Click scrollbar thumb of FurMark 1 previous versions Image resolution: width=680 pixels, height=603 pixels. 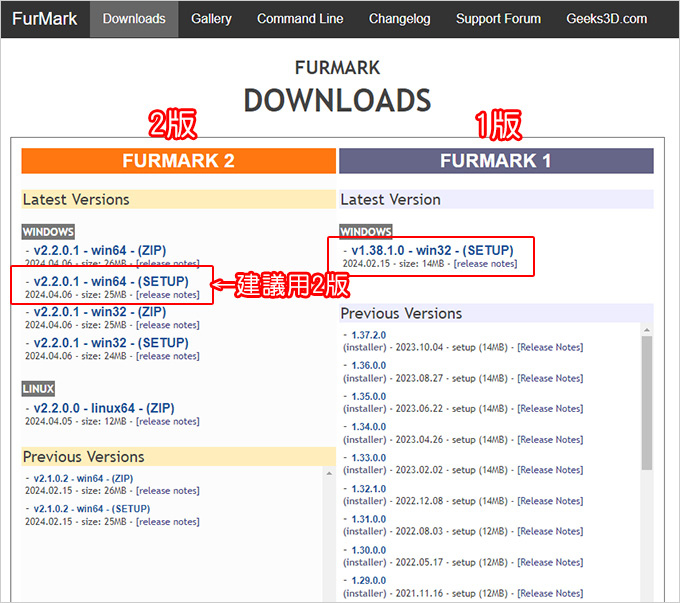(647, 403)
